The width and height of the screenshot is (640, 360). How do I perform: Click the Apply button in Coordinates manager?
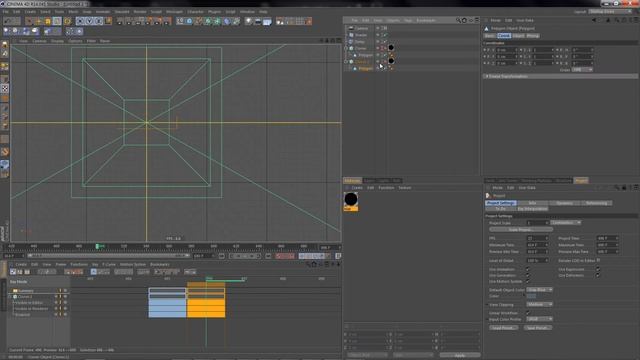460,356
